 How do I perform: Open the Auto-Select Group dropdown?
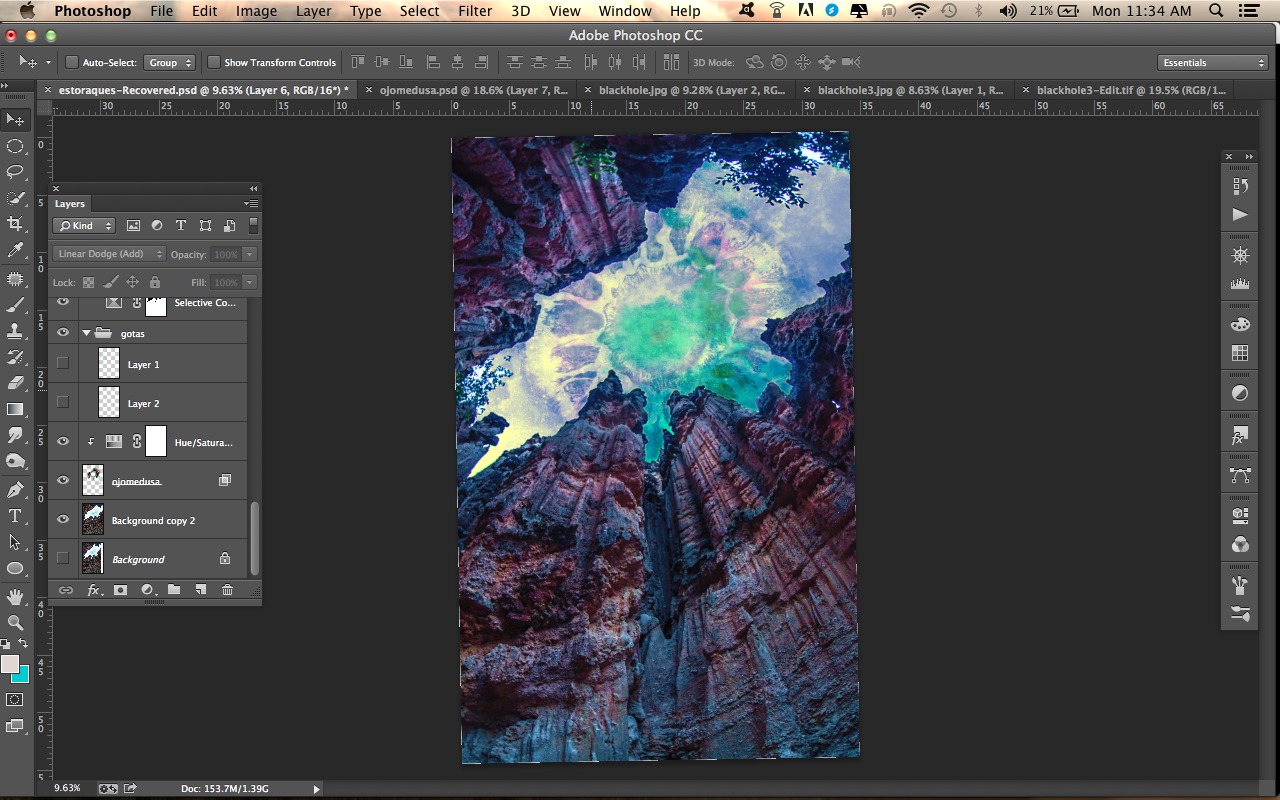click(170, 62)
